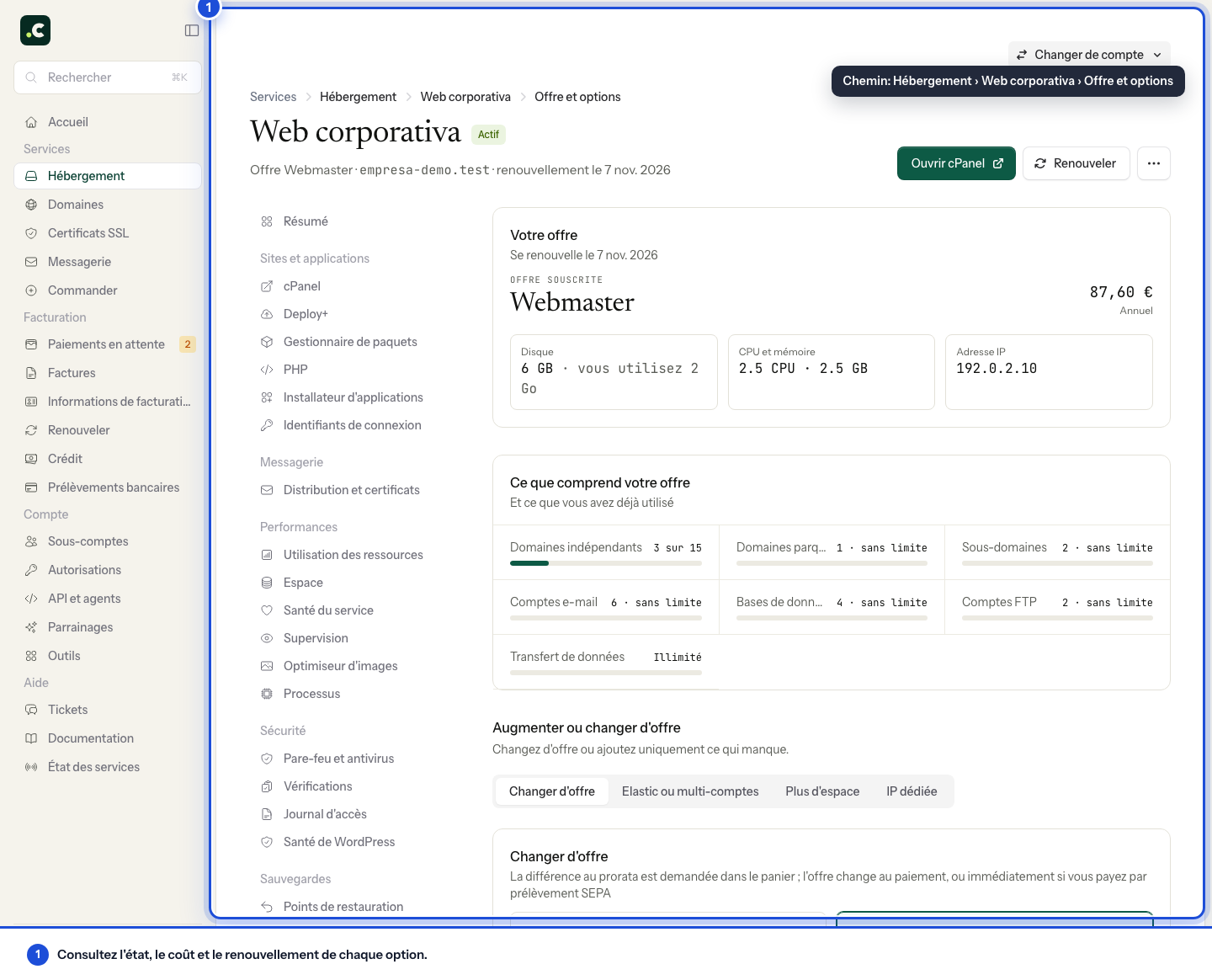The image size is (1212, 980).
Task: Click the Parrainages sparkle icon
Action: (31, 627)
